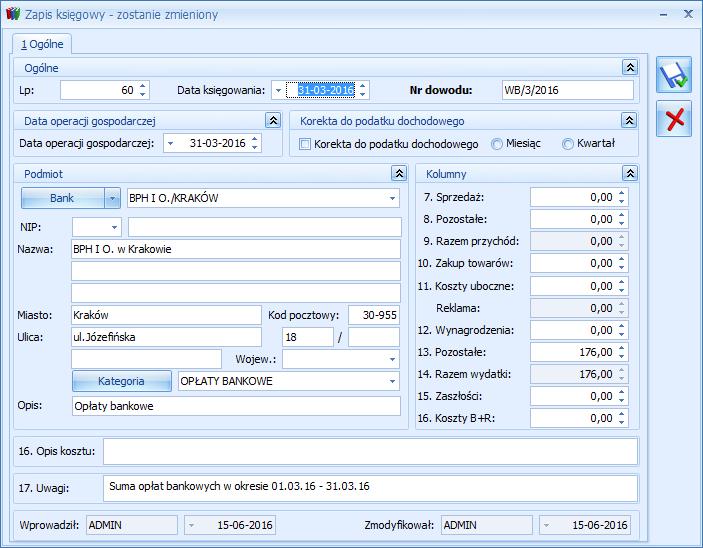Open the Bank button's dropdown arrow
Viewport: 703px width, 548px height.
pos(113,198)
